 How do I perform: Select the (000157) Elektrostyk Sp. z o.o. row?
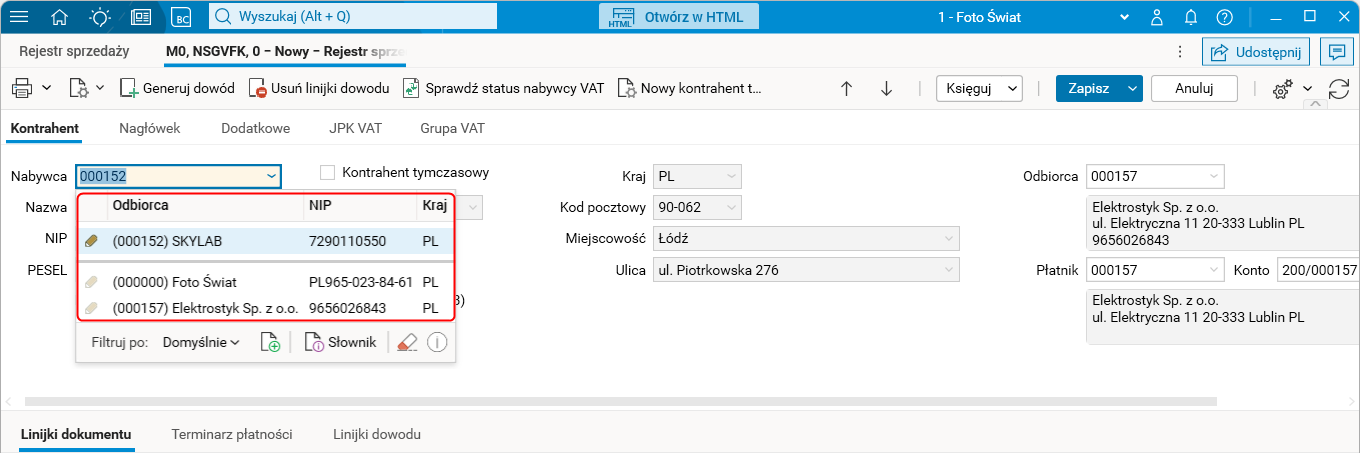coord(266,308)
